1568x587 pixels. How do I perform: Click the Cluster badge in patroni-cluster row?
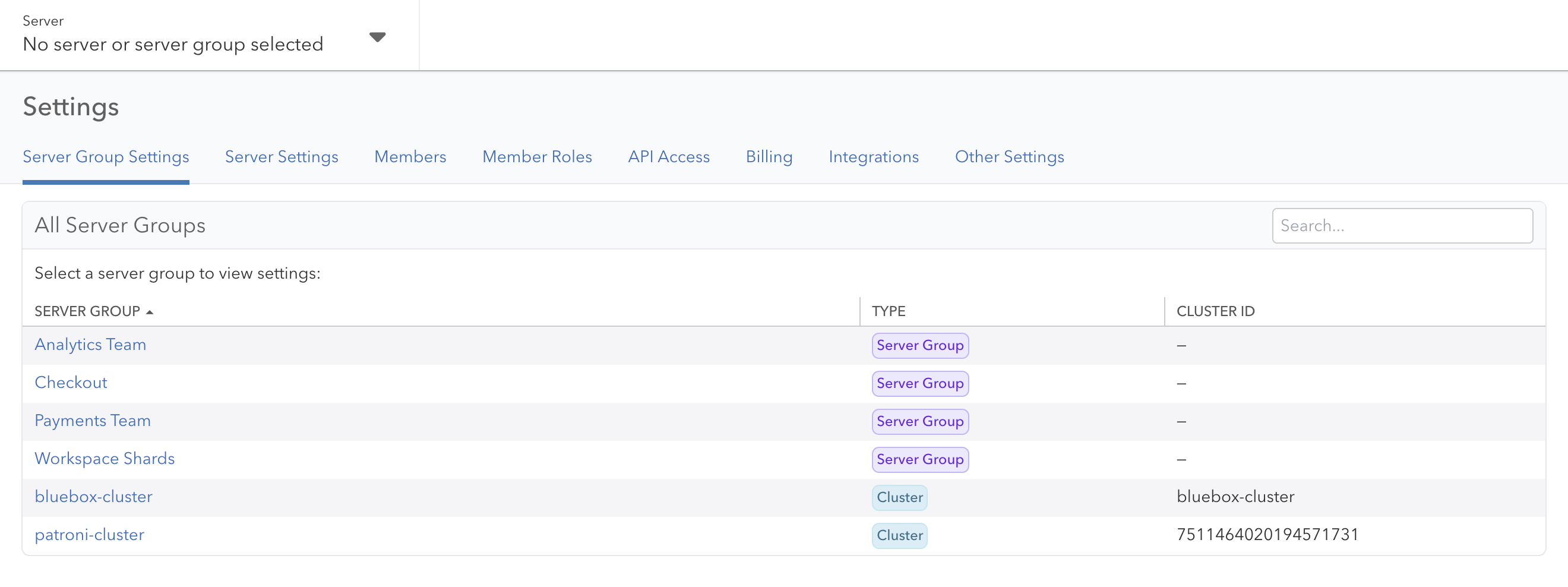899,536
